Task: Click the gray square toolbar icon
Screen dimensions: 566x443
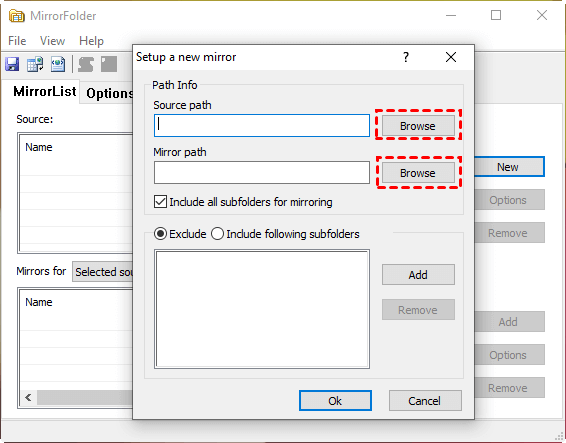Action: (109, 64)
